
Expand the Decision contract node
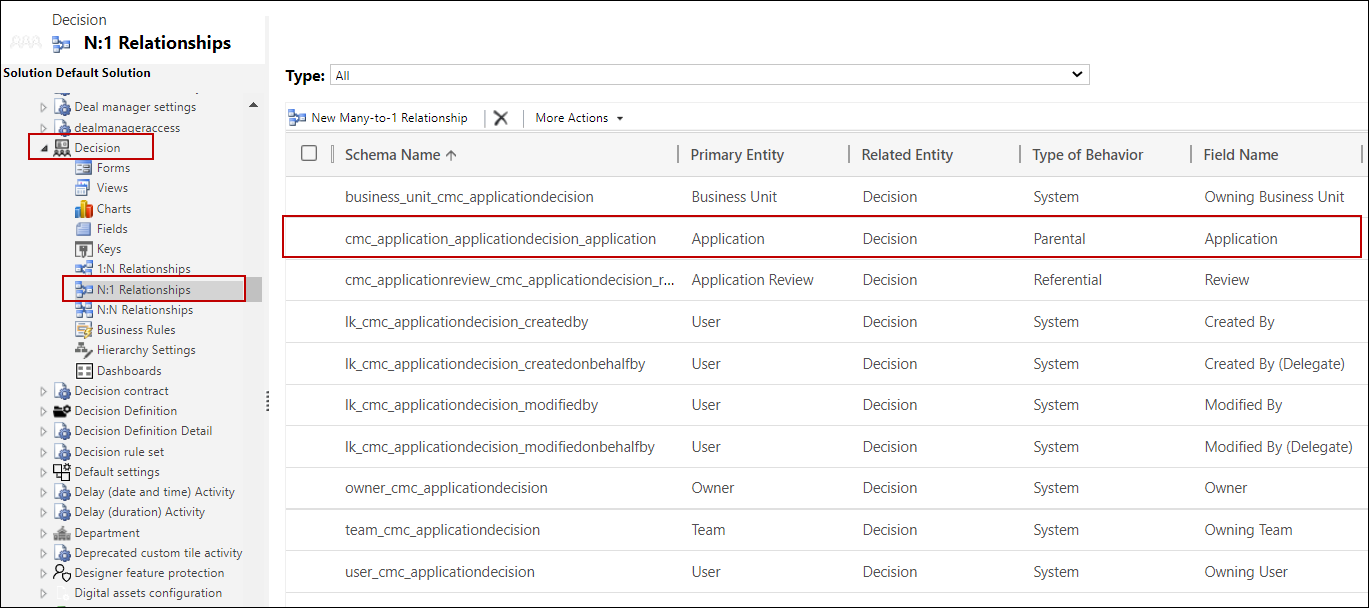pos(43,391)
